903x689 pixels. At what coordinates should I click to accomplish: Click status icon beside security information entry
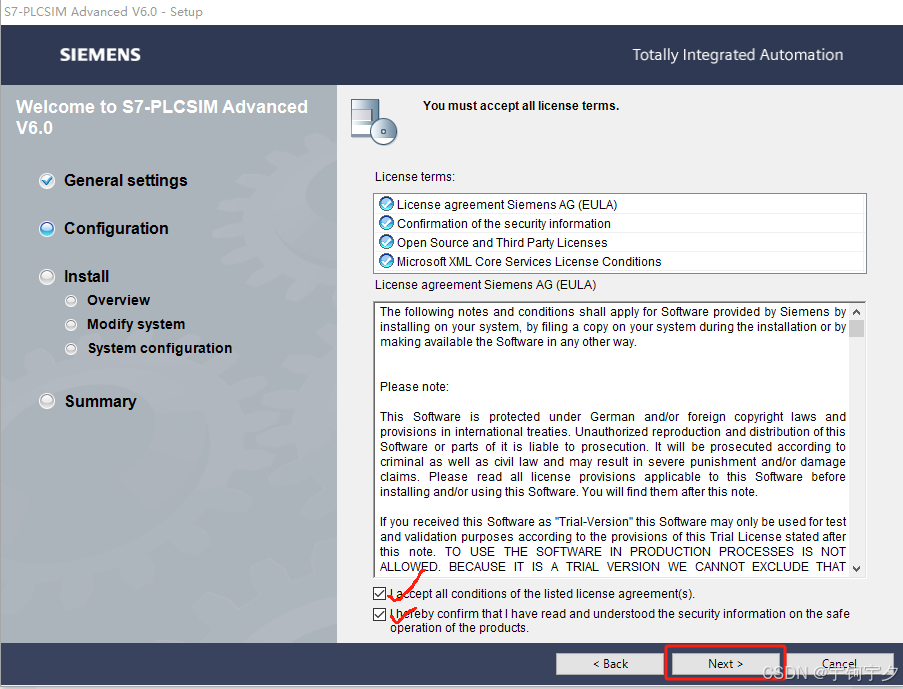[386, 223]
